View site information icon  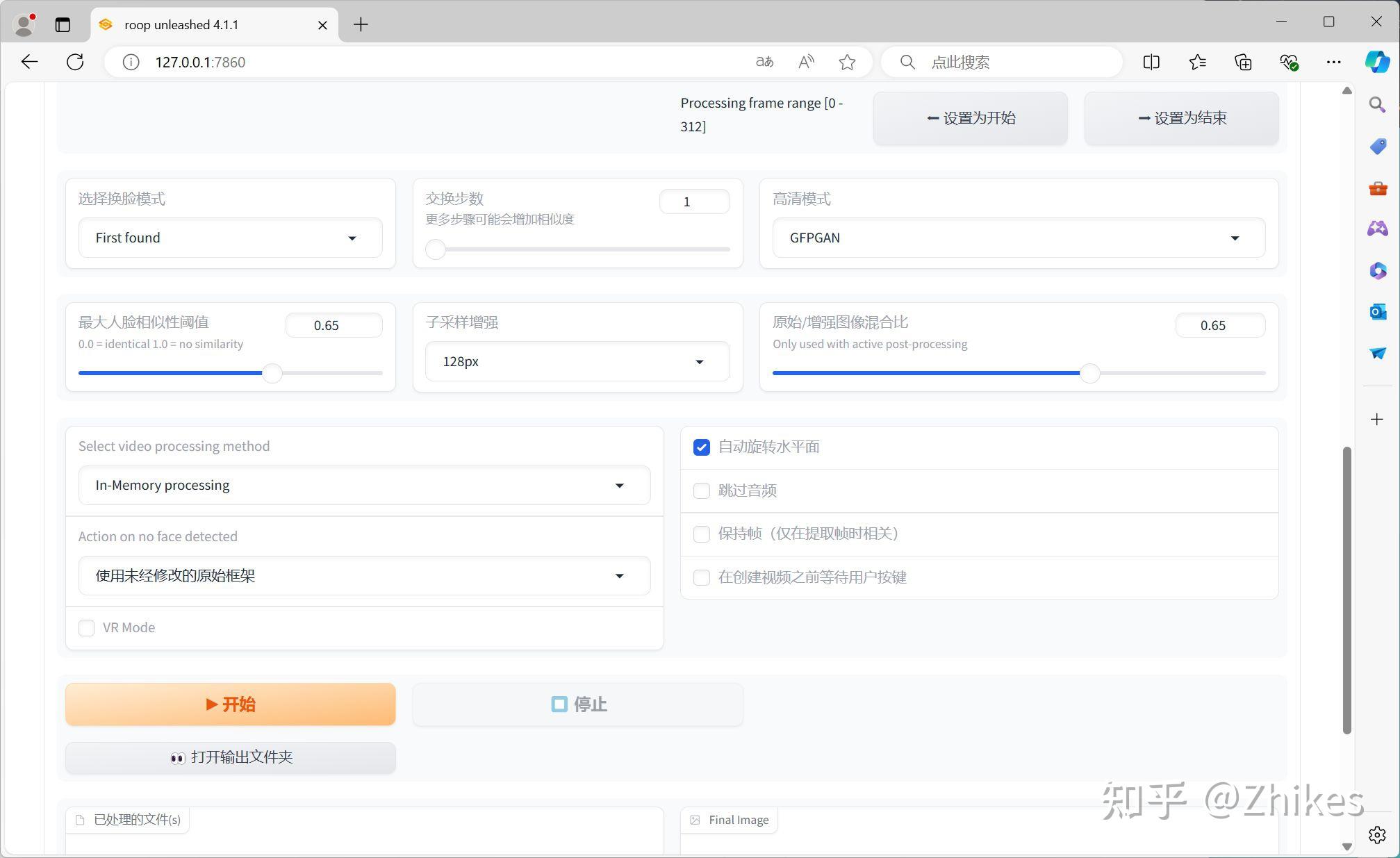(131, 62)
